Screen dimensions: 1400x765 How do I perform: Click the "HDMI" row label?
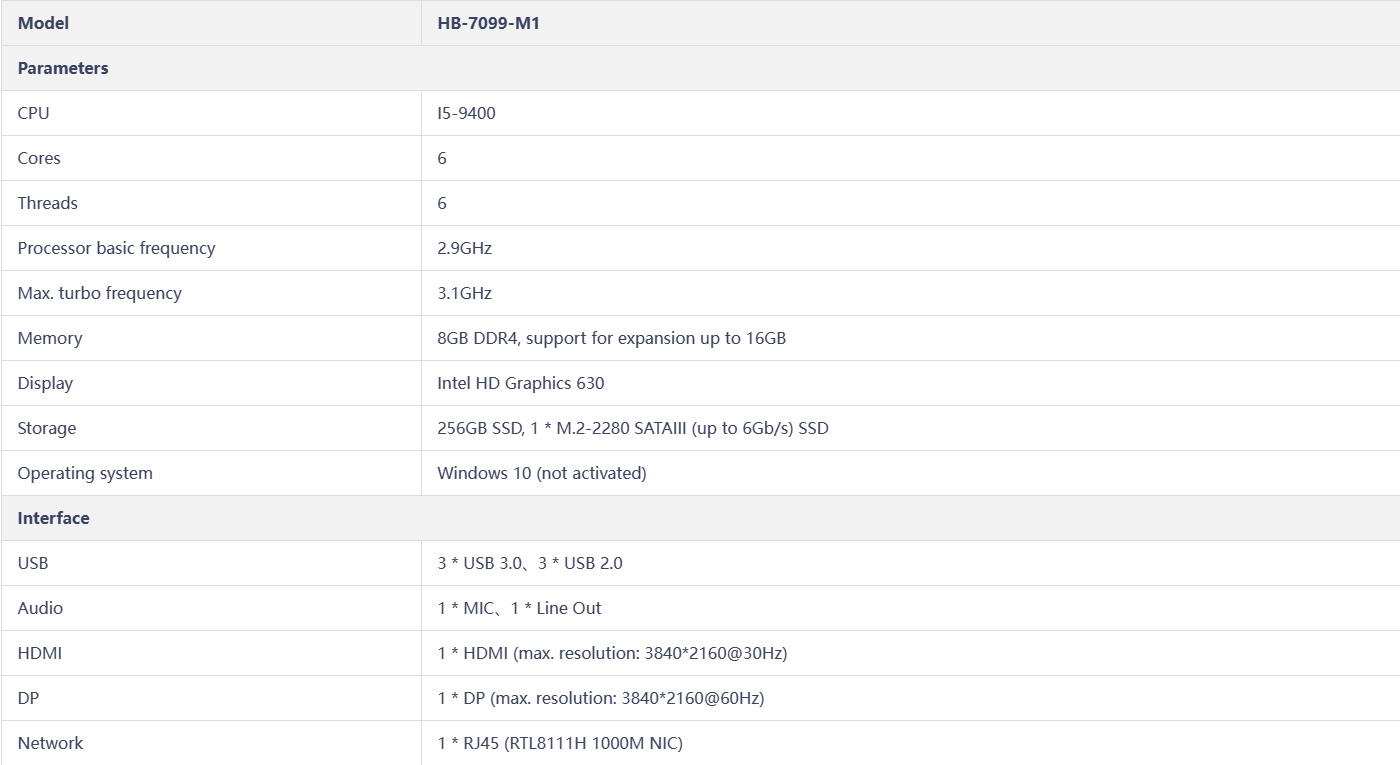click(40, 653)
